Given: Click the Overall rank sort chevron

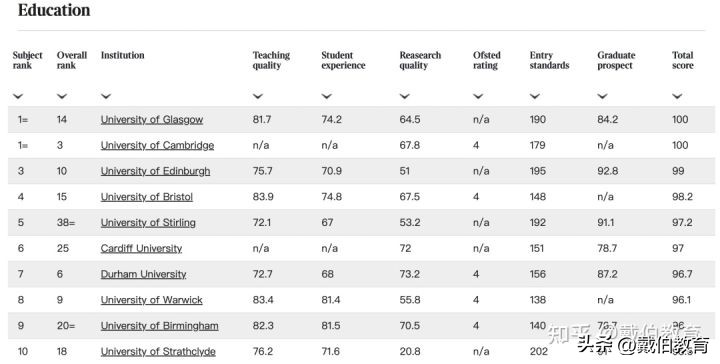Looking at the screenshot, I should tap(62, 96).
